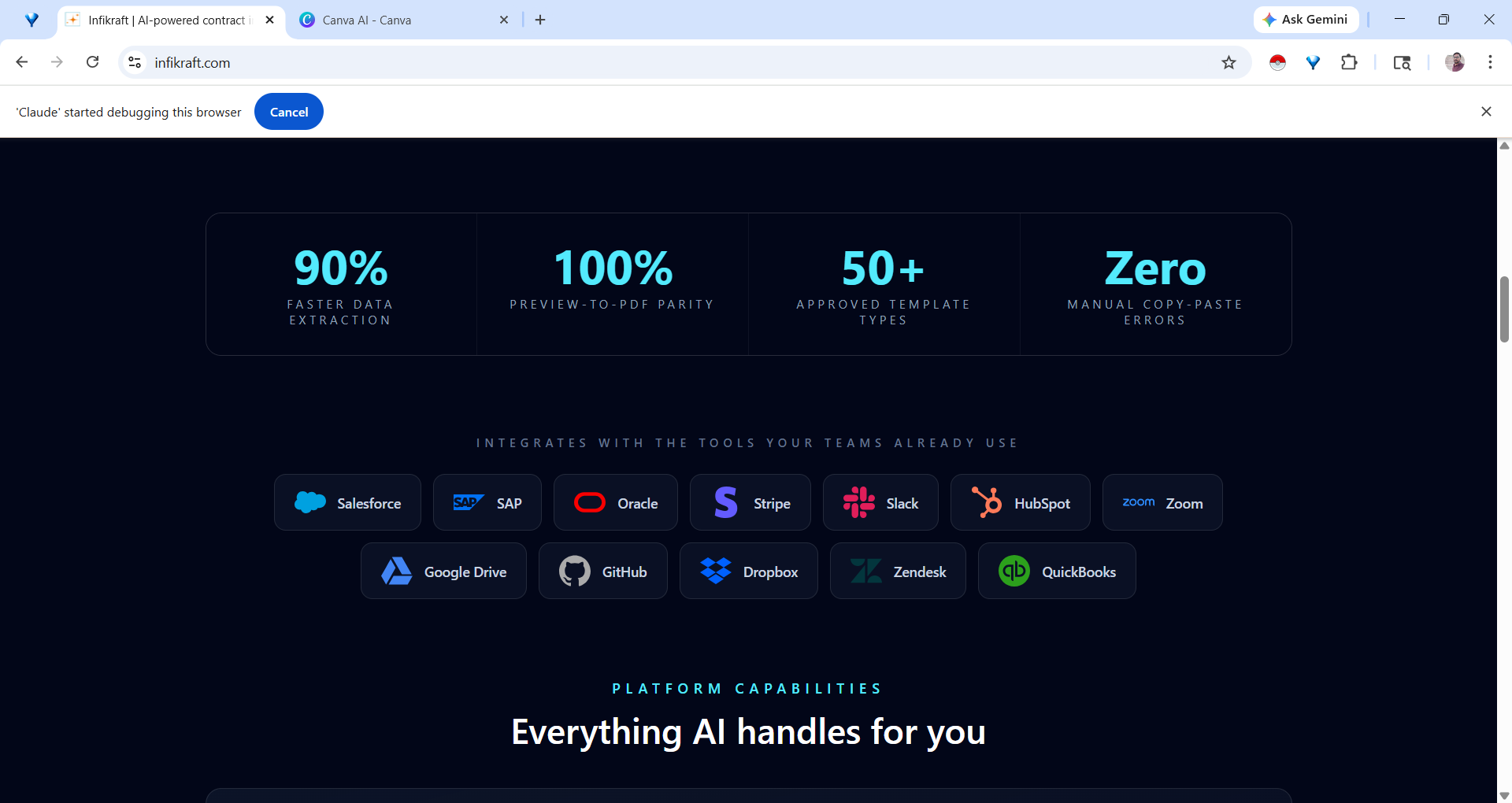Dismiss the debugging notification bar
The height and width of the screenshot is (803, 1512).
coord(1486,112)
